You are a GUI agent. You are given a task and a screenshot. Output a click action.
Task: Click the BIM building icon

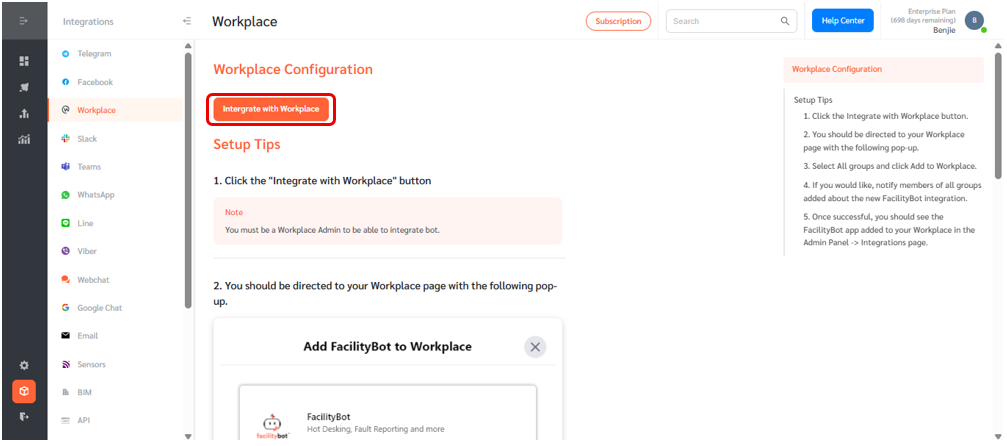point(66,392)
